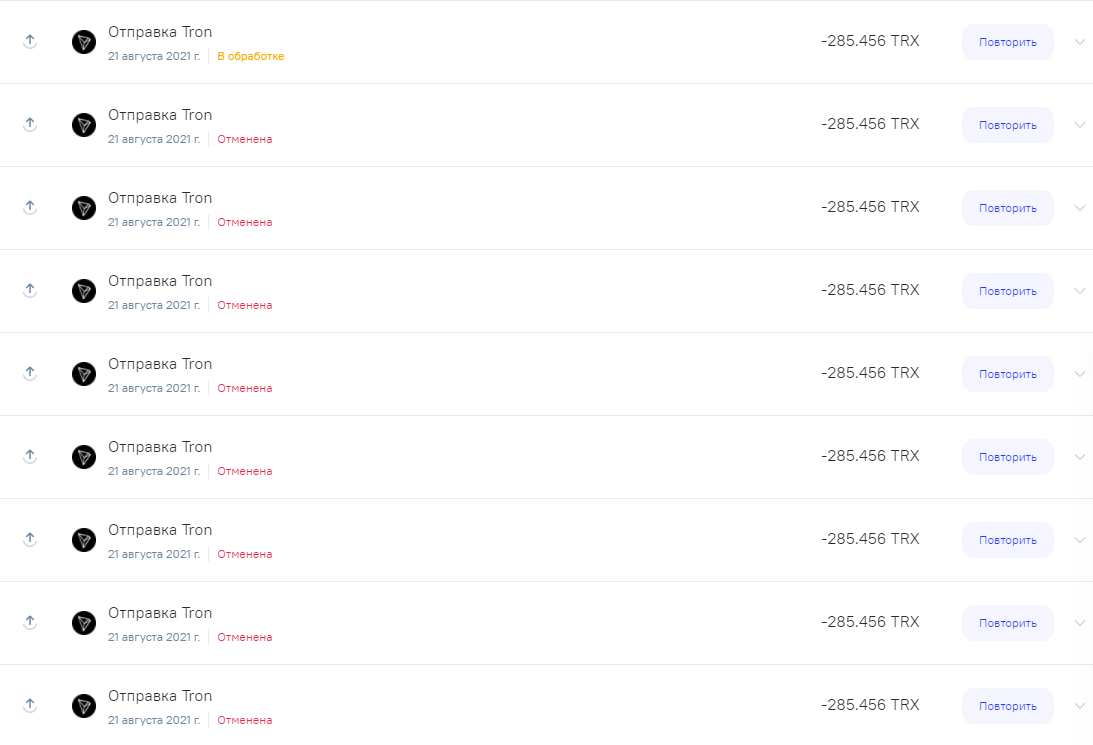Click "Повторить" on the third transaction row
Viewport: 1093px width, 745px height.
pos(1007,208)
